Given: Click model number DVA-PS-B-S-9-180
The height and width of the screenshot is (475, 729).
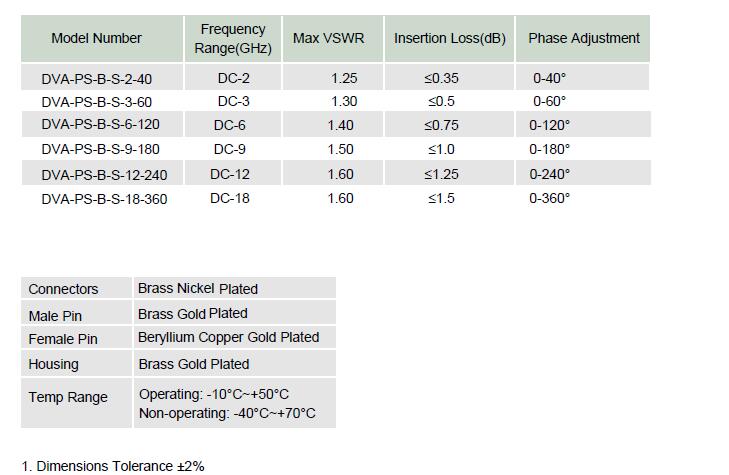Looking at the screenshot, I should tap(100, 149).
